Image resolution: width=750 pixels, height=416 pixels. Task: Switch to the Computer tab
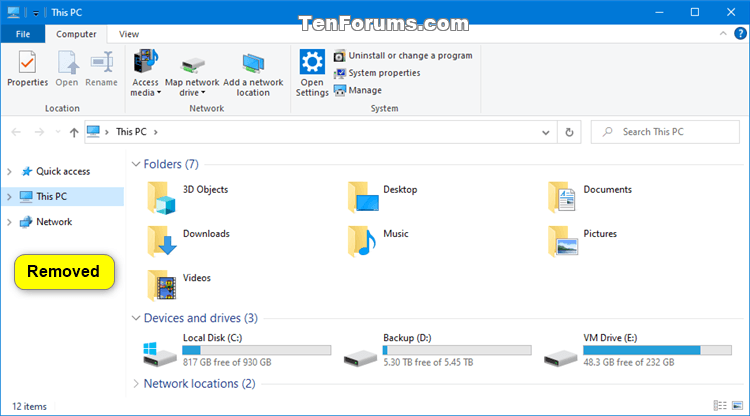tap(76, 34)
